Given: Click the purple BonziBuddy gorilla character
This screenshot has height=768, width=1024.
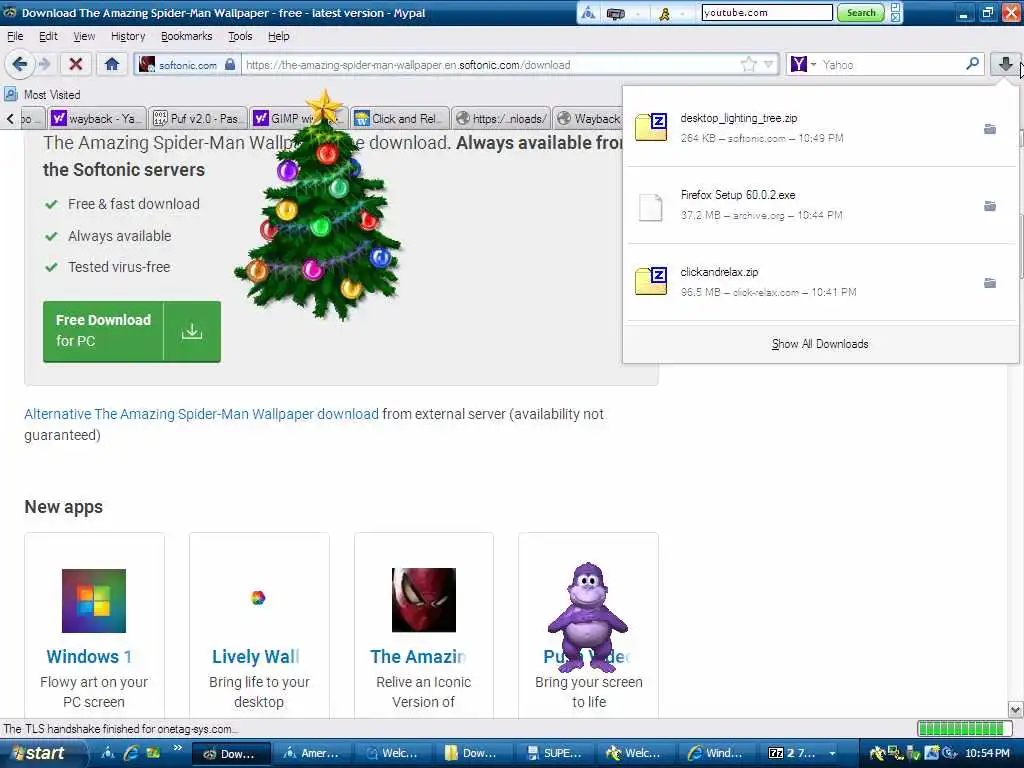Looking at the screenshot, I should [x=588, y=617].
